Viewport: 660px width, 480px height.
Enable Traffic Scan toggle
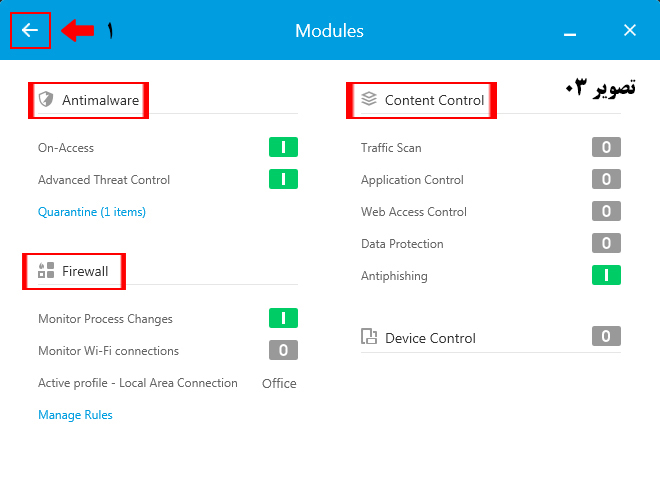tap(606, 148)
